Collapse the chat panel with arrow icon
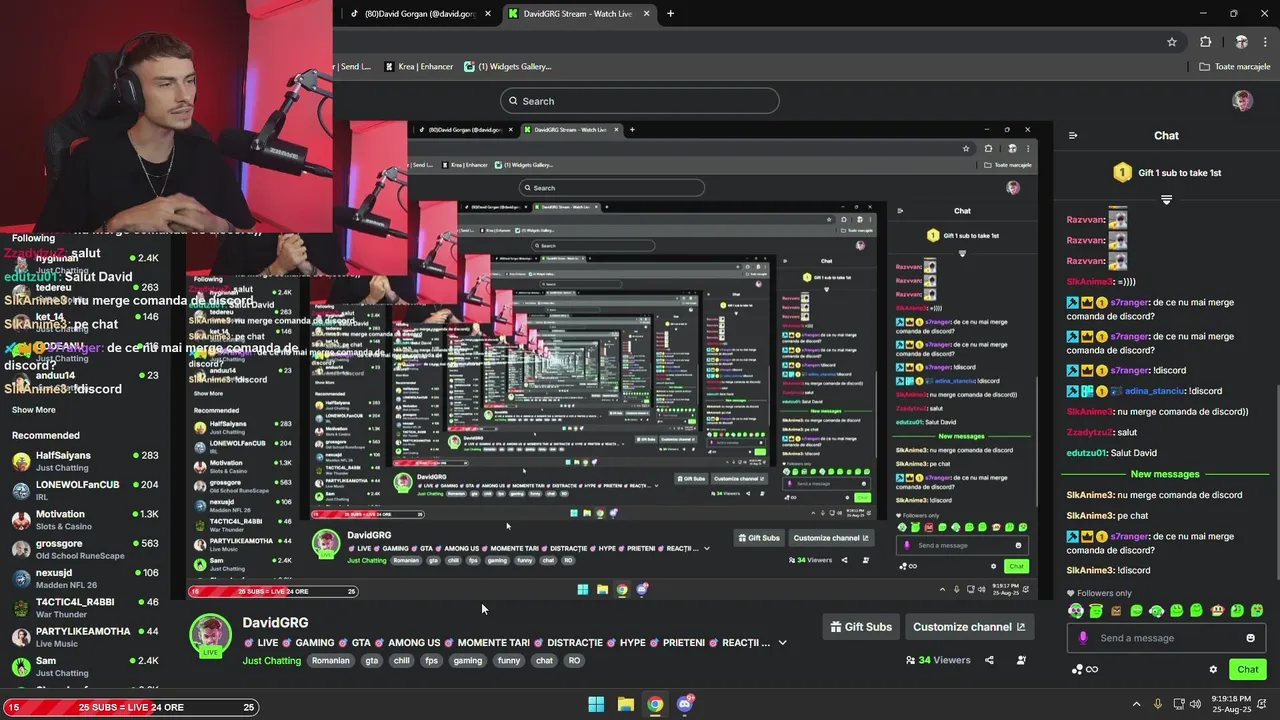 1073,136
